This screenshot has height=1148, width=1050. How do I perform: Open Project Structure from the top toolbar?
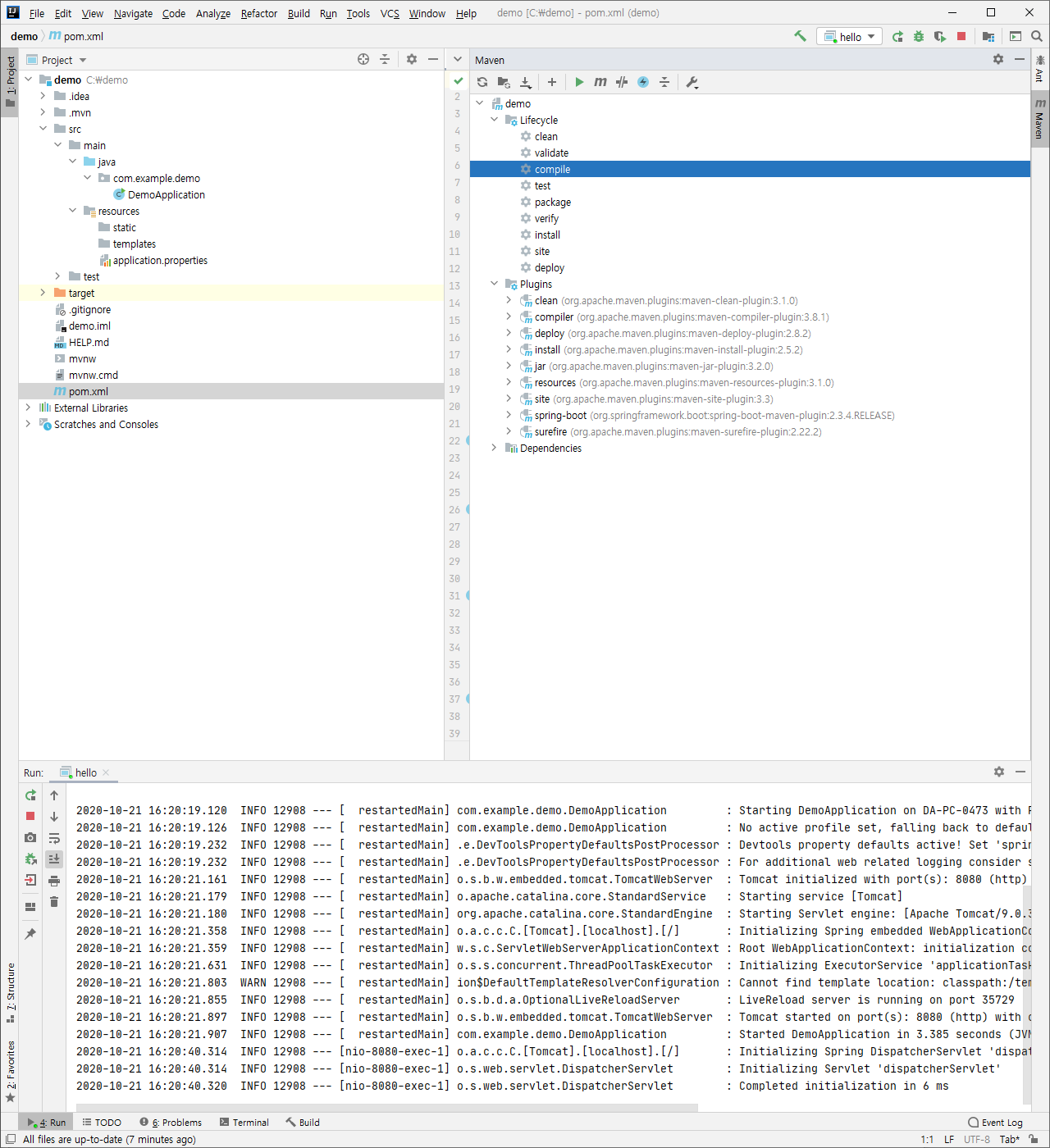pos(988,36)
